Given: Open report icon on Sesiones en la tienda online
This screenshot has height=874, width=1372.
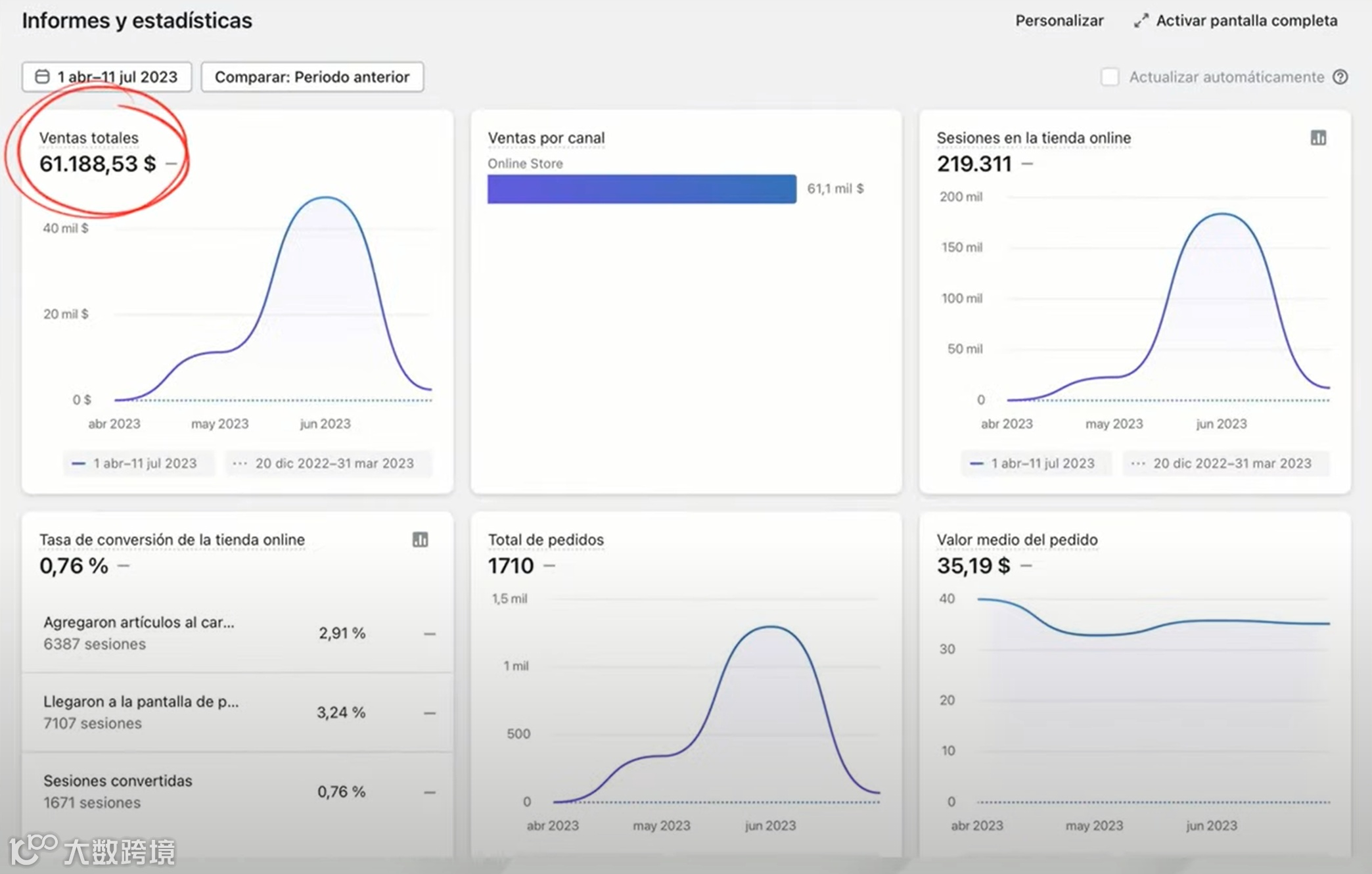Looking at the screenshot, I should point(1318,138).
